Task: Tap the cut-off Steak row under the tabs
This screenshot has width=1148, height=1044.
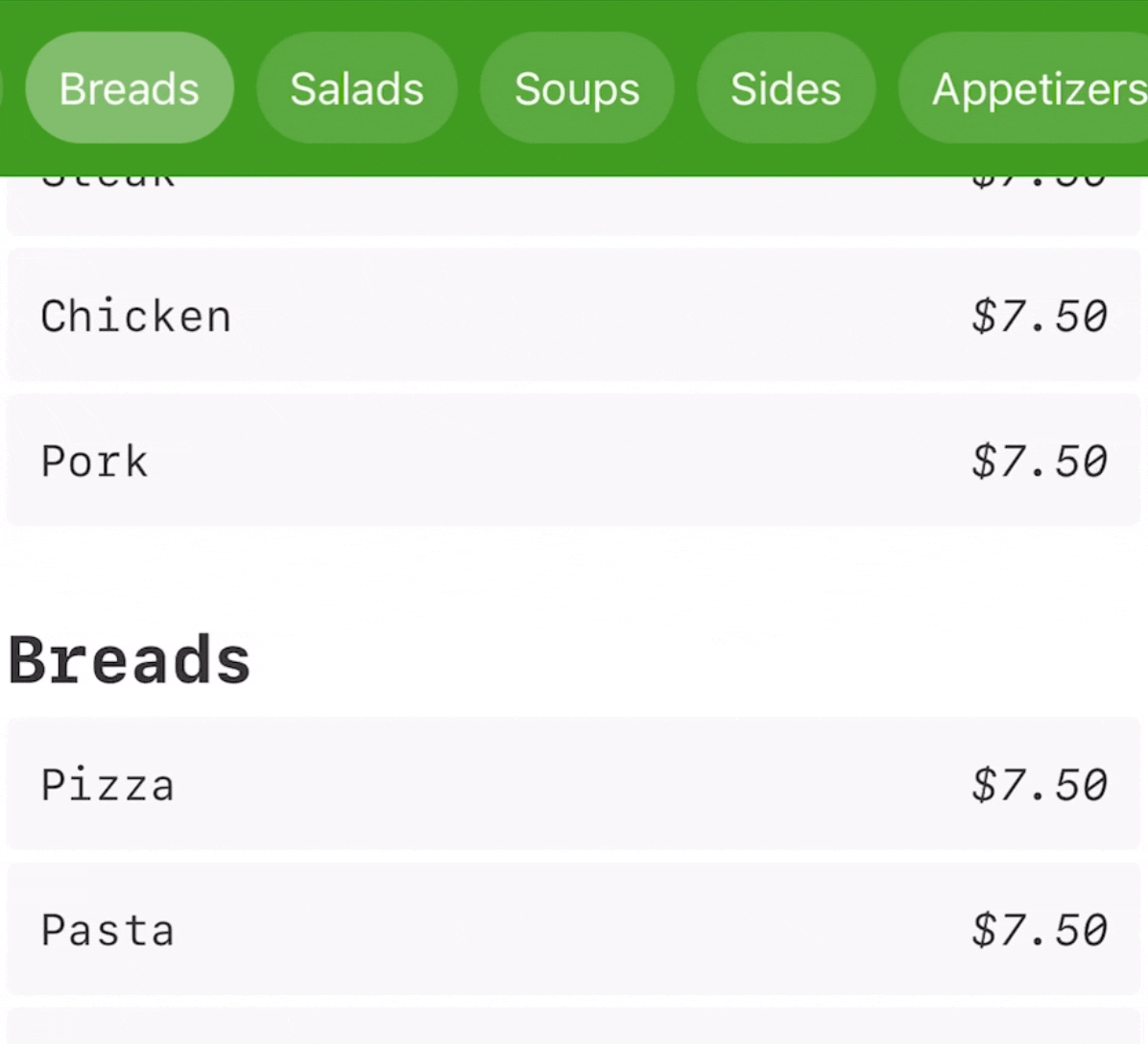Action: click(573, 205)
